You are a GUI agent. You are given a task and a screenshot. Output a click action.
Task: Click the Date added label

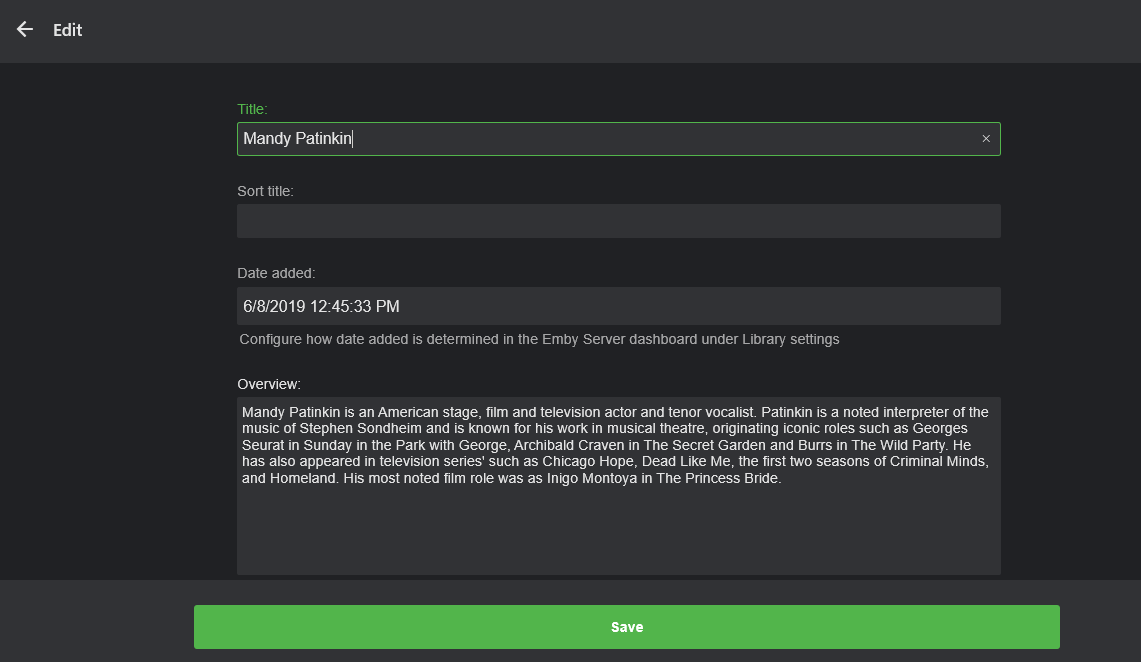(x=276, y=272)
